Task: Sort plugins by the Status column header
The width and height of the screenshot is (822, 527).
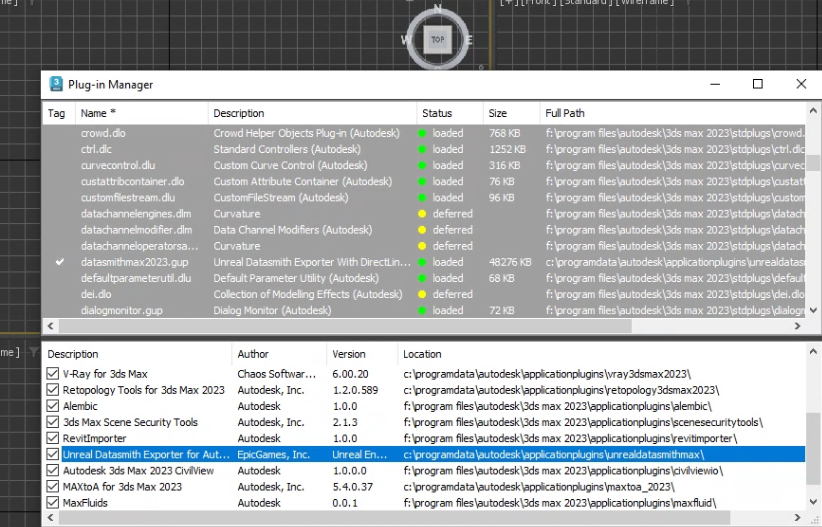Action: click(450, 113)
